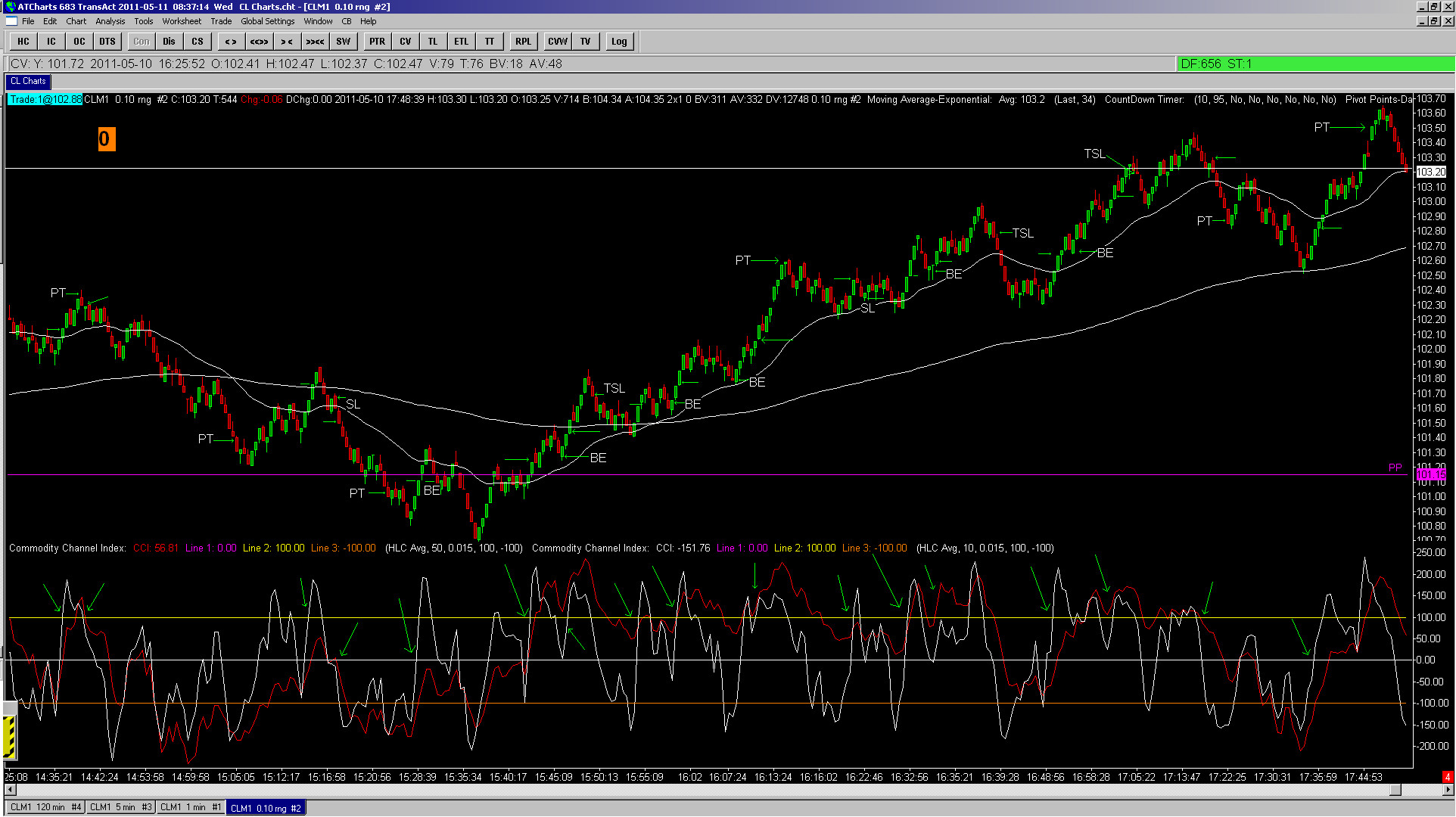Open the Trade menu
Image resolution: width=1456 pixels, height=817 pixels.
(x=221, y=21)
